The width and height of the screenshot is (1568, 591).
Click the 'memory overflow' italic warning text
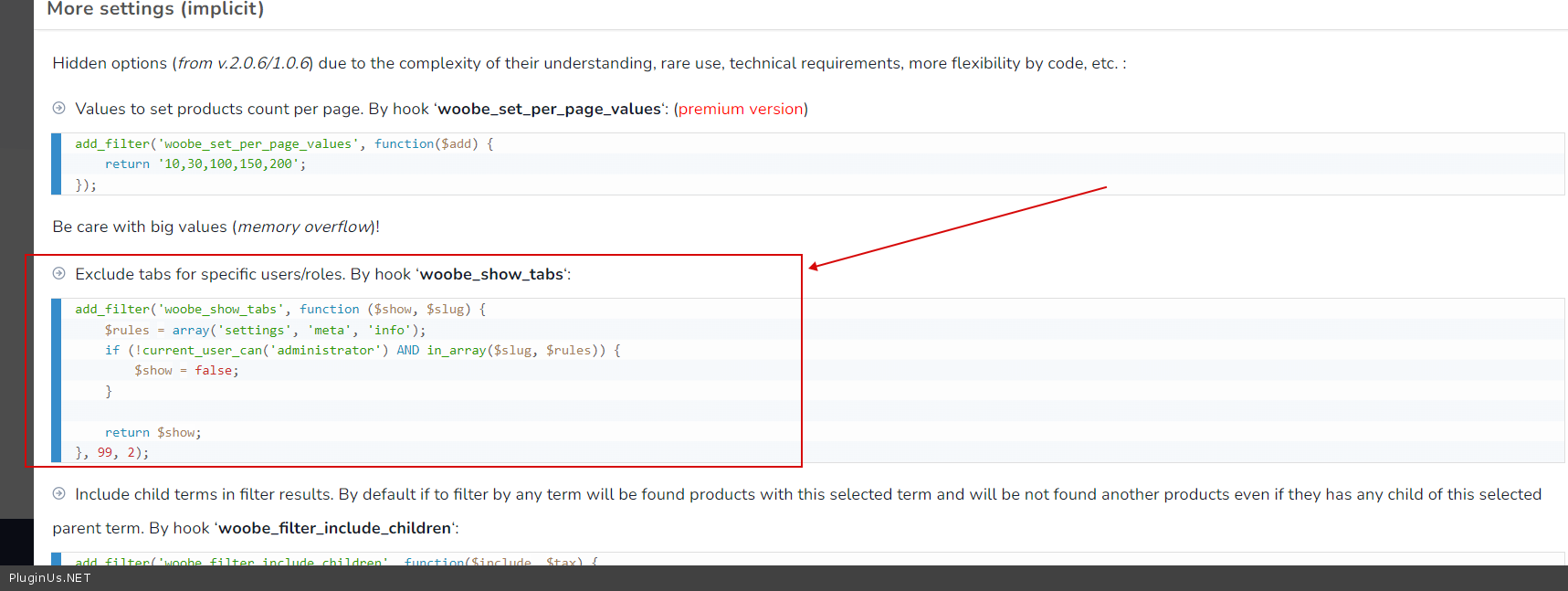pyautogui.click(x=305, y=227)
